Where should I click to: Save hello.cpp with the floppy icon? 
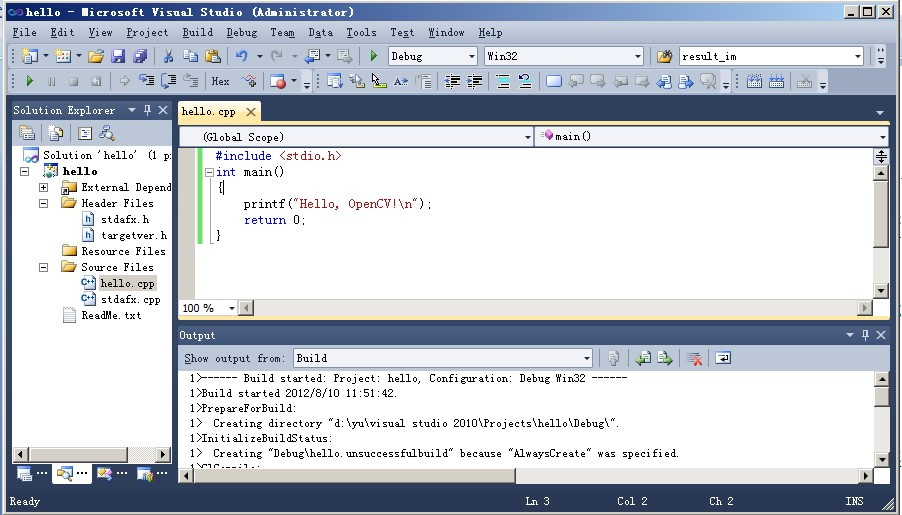click(x=118, y=56)
